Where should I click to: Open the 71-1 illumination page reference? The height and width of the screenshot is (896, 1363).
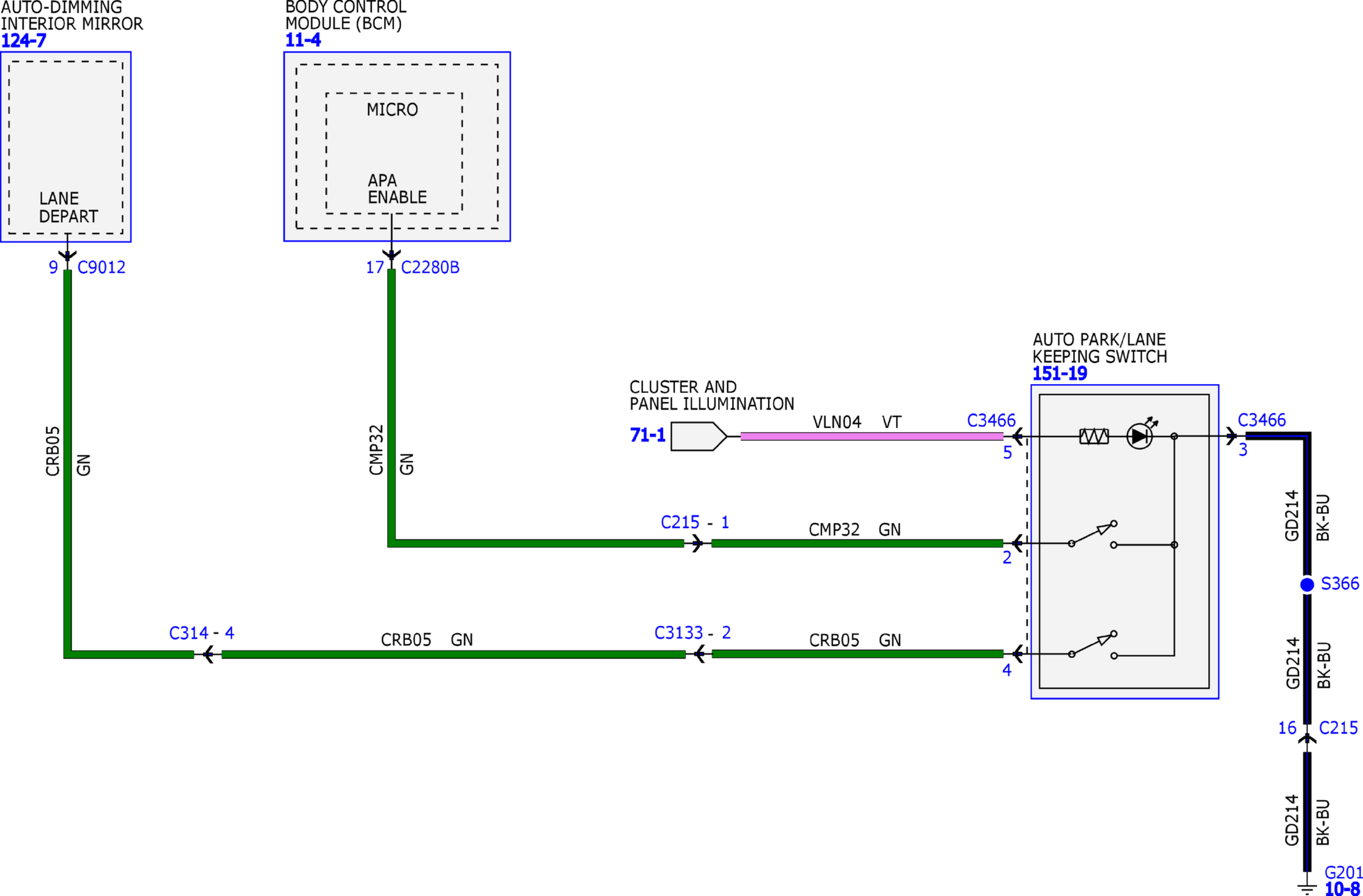pos(648,435)
